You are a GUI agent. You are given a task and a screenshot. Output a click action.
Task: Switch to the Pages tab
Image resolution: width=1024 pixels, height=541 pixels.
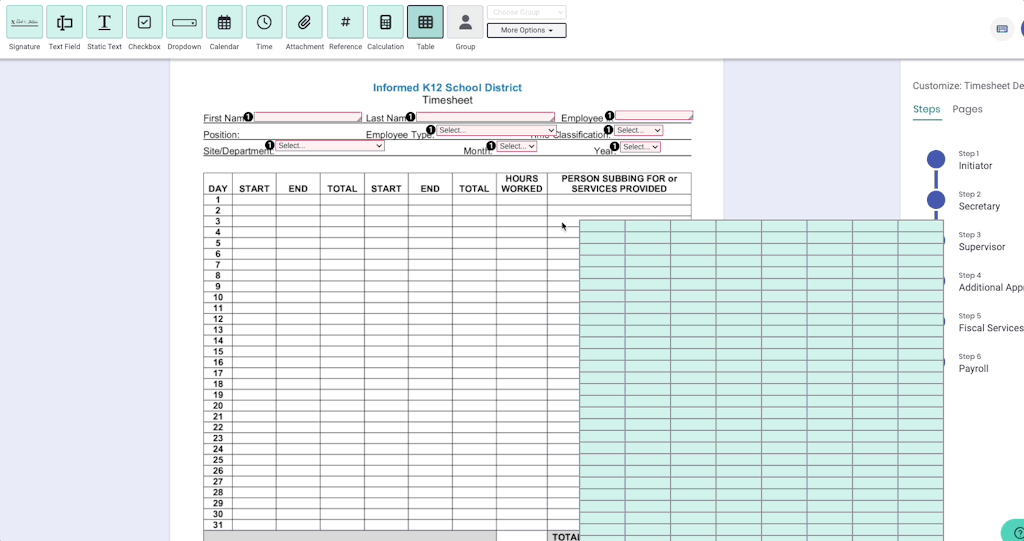click(967, 109)
